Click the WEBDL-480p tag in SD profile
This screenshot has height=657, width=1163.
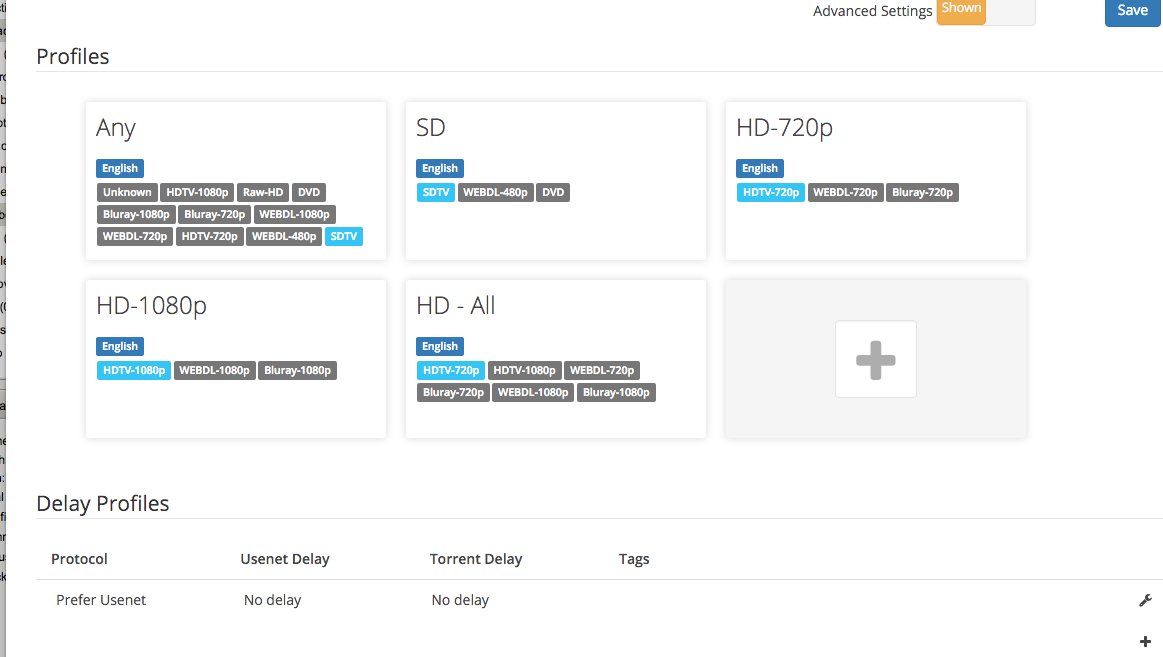(496, 193)
